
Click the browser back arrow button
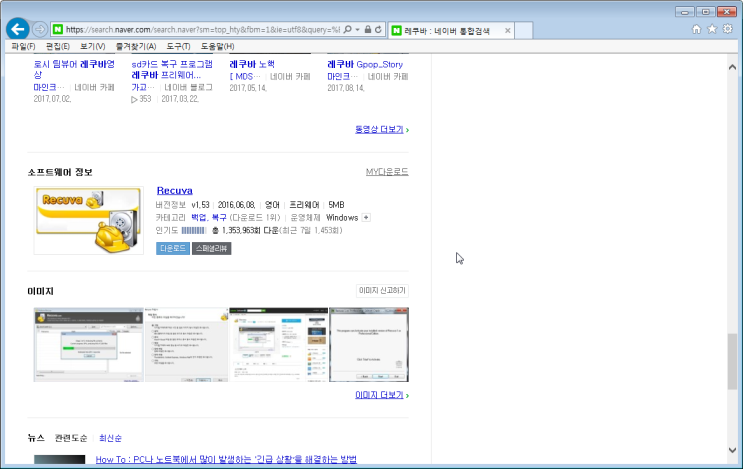(x=18, y=29)
